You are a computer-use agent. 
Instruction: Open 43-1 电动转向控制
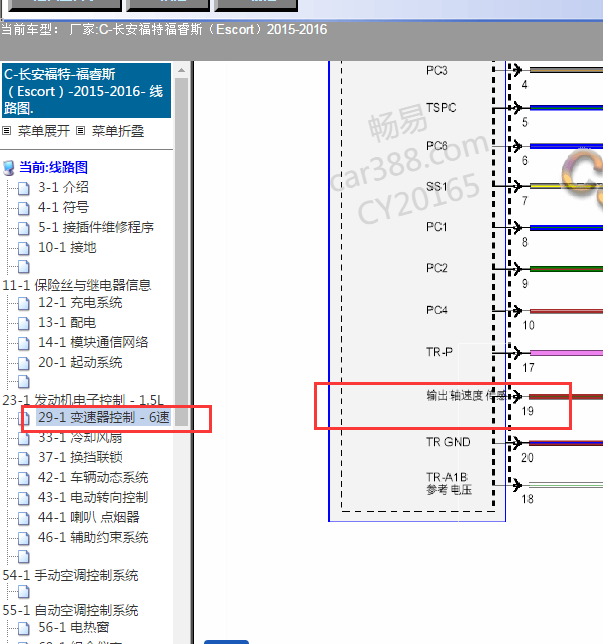coord(93,497)
